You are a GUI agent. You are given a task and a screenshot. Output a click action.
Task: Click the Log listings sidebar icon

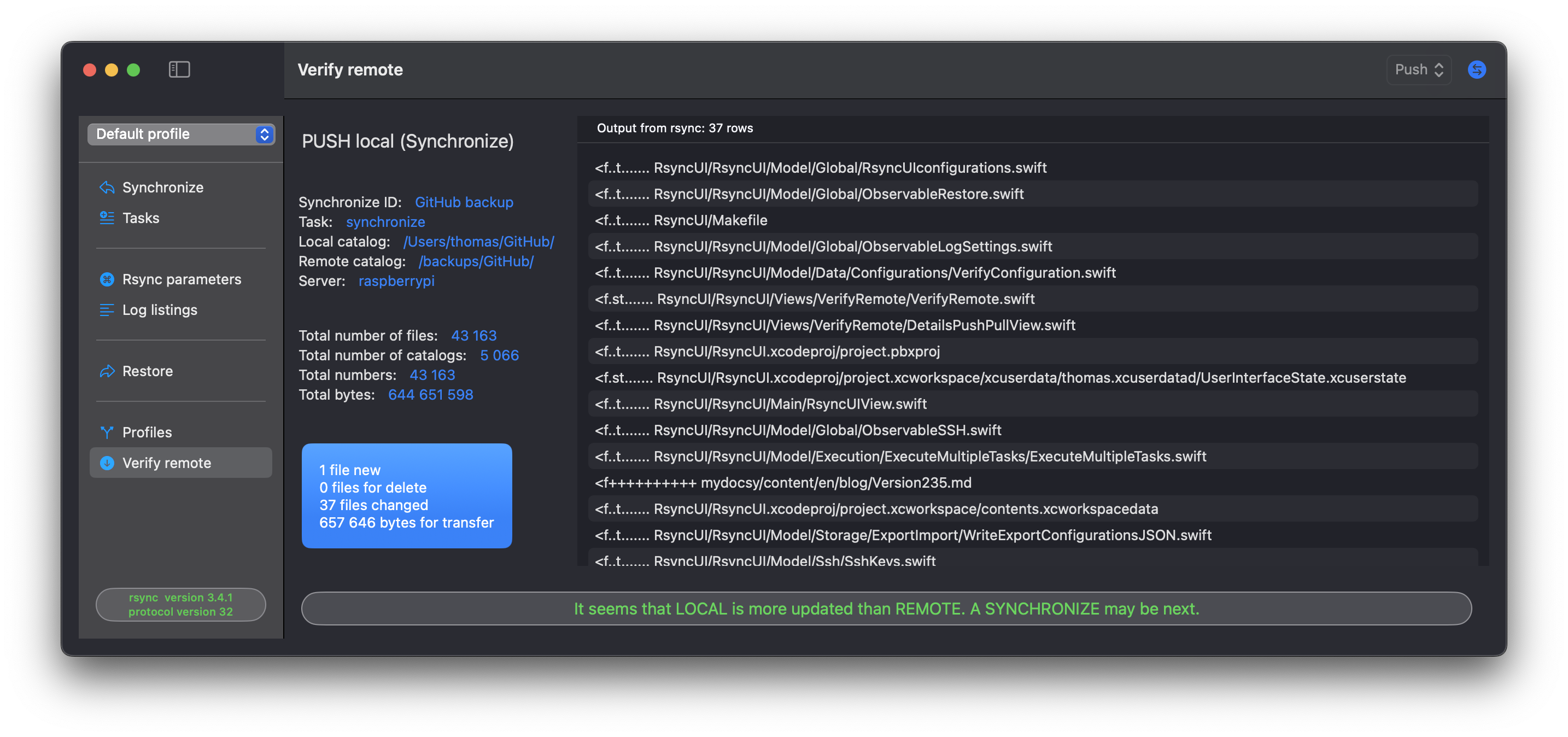click(x=107, y=310)
